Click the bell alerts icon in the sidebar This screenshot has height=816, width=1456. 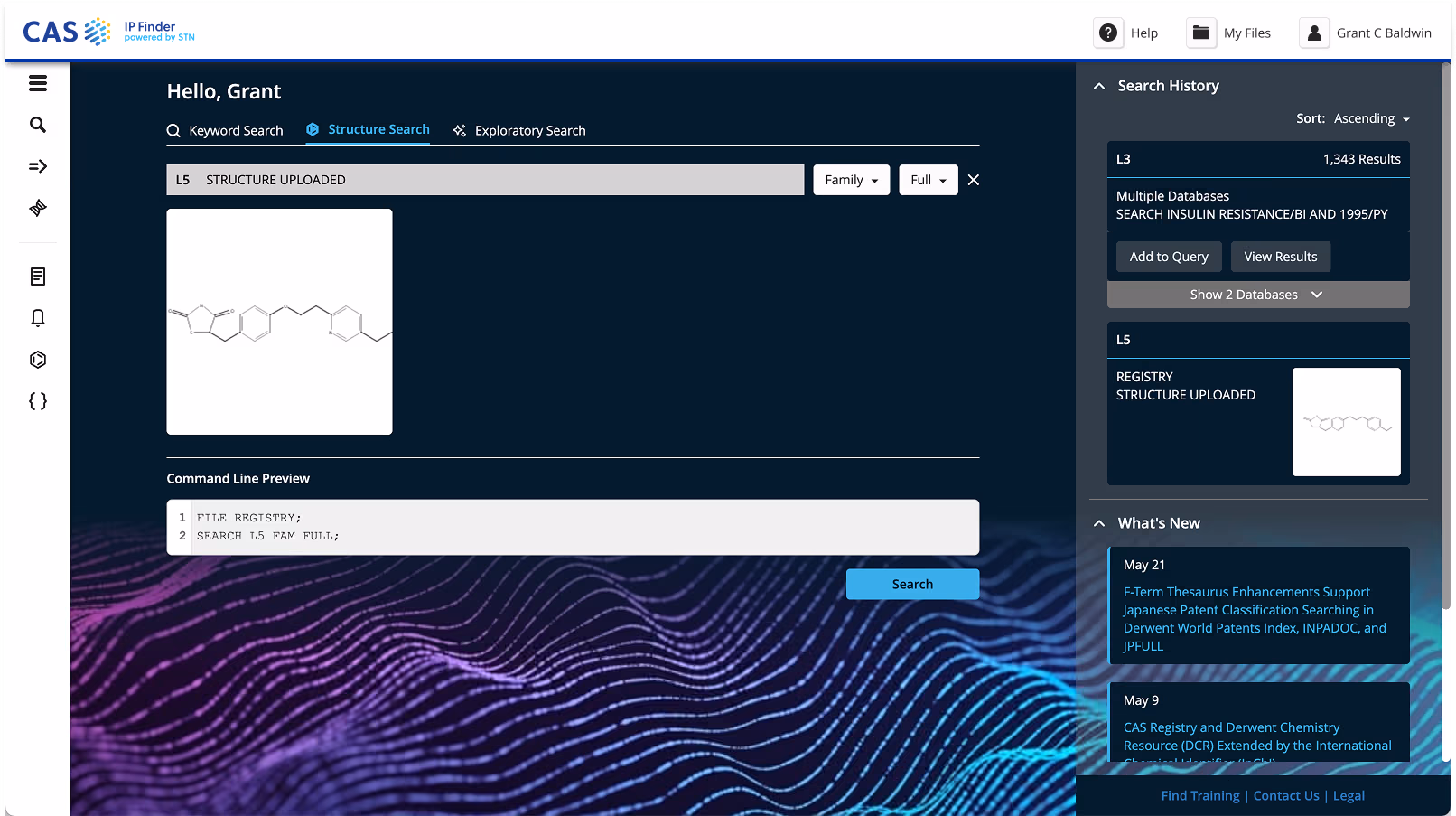[37, 317]
